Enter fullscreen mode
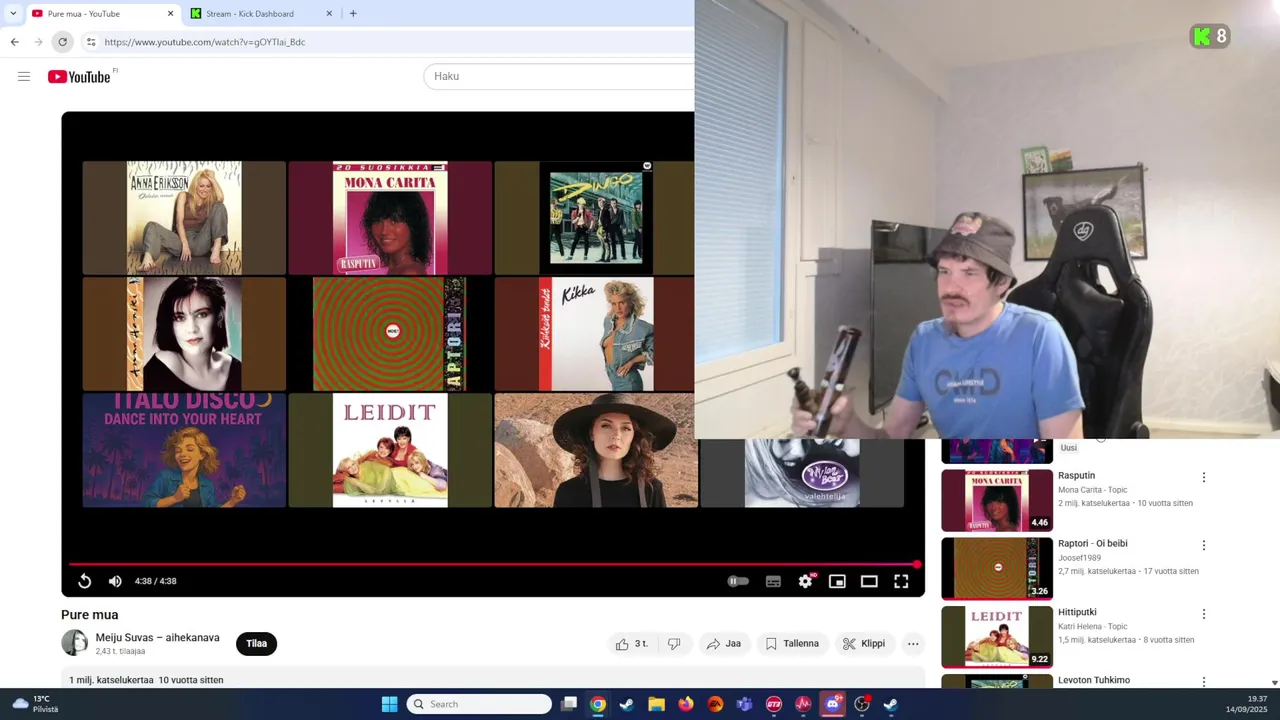Image resolution: width=1280 pixels, height=720 pixels. point(901,581)
